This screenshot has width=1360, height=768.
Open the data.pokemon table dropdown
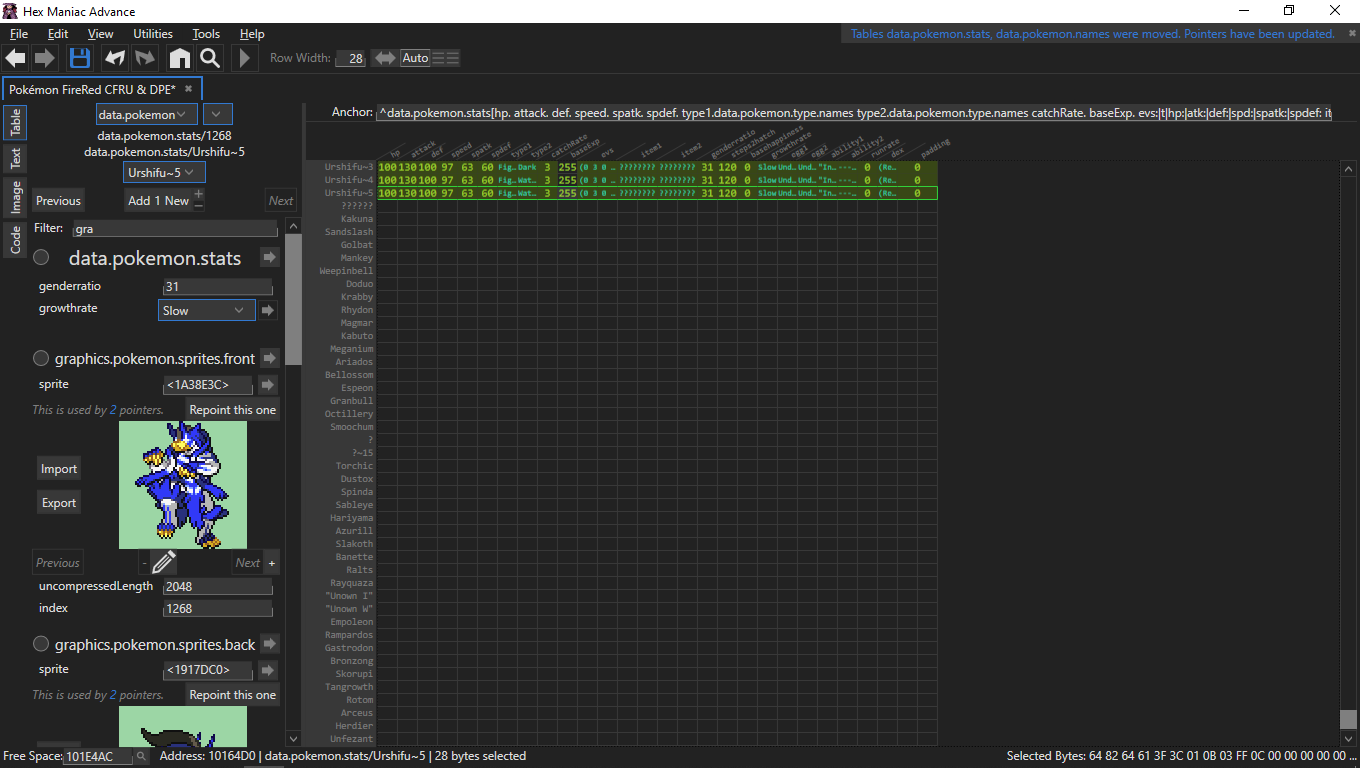pyautogui.click(x=147, y=115)
